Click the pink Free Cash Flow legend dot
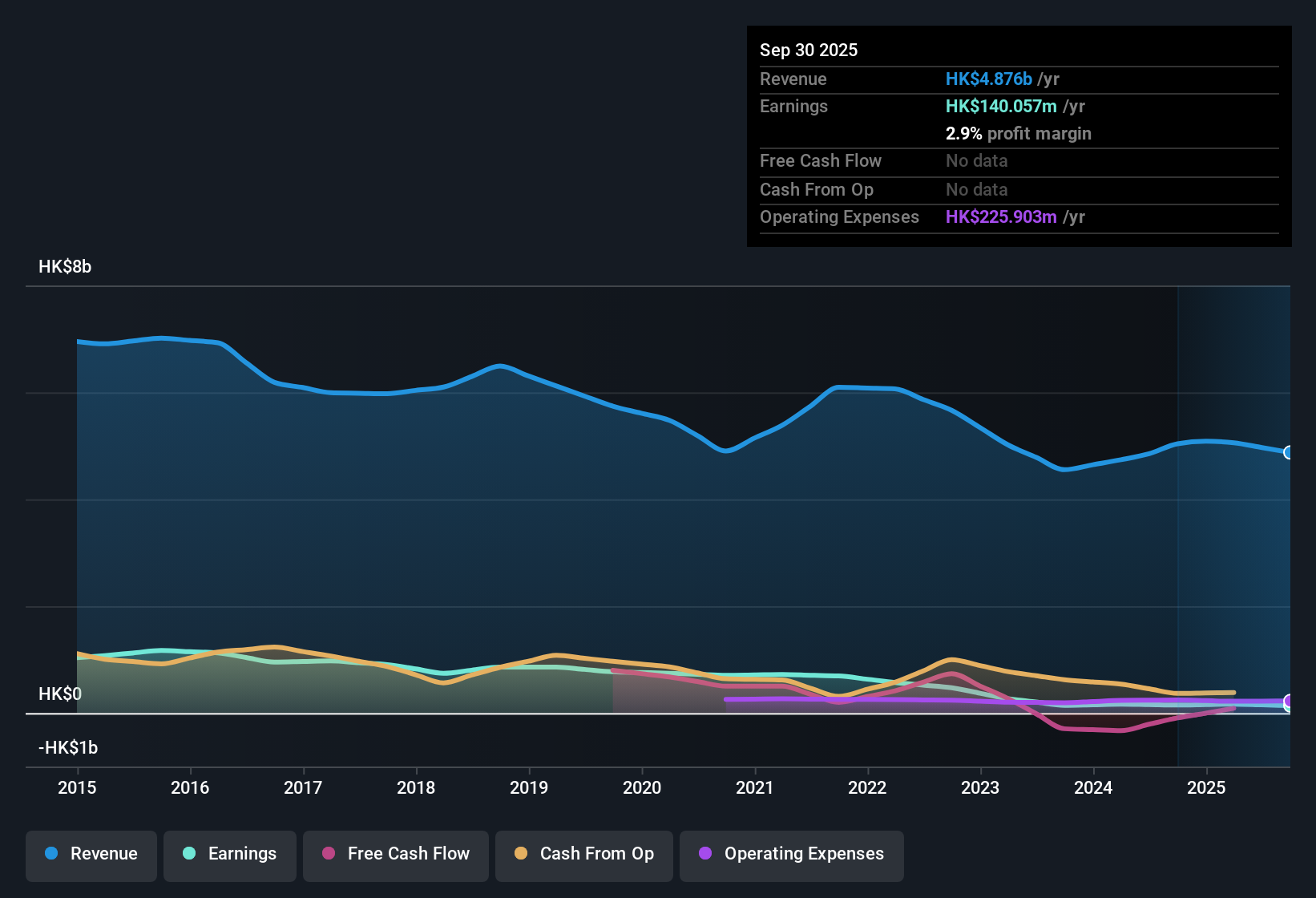Image resolution: width=1316 pixels, height=898 pixels. coord(328,854)
